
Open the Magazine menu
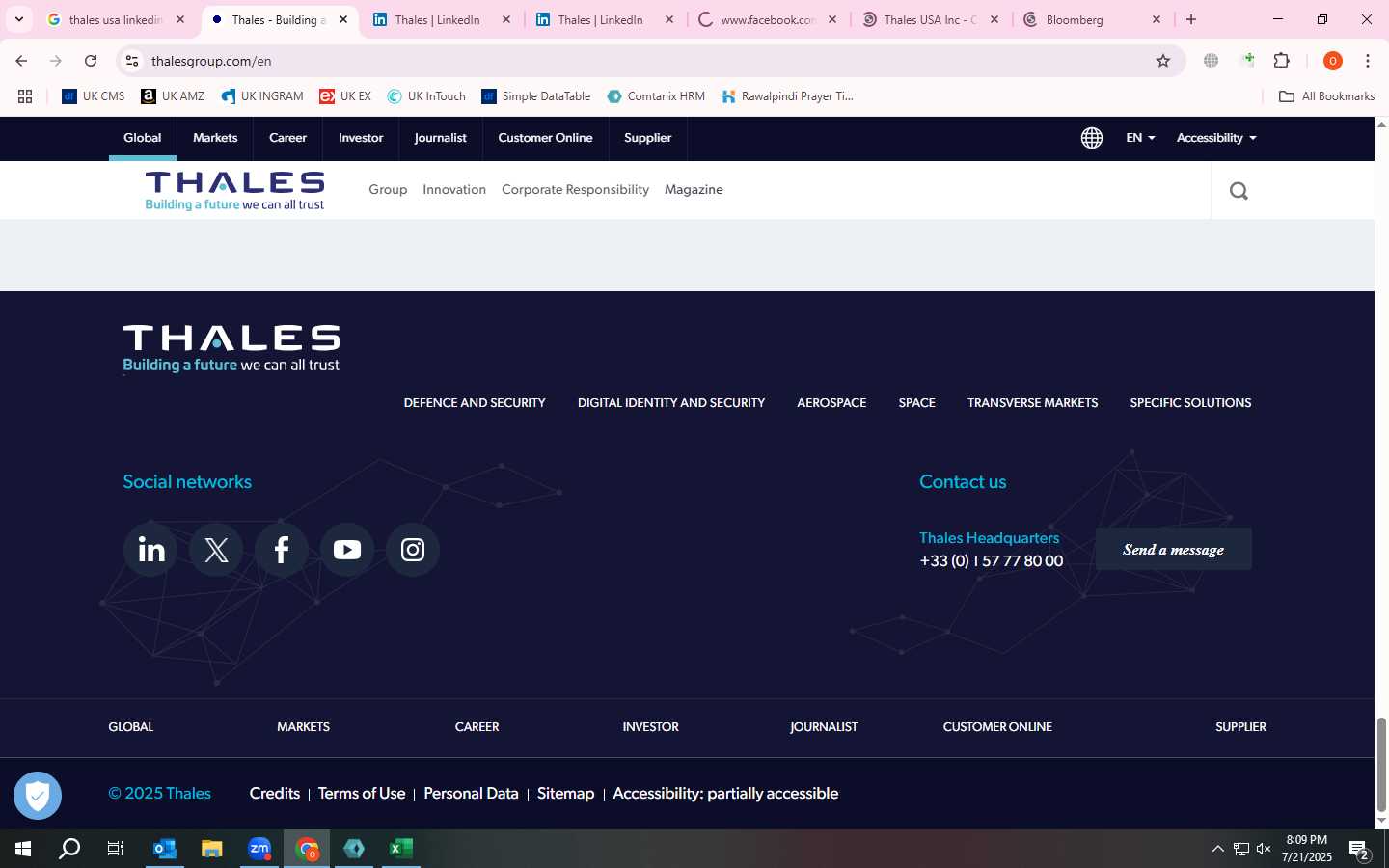click(694, 190)
